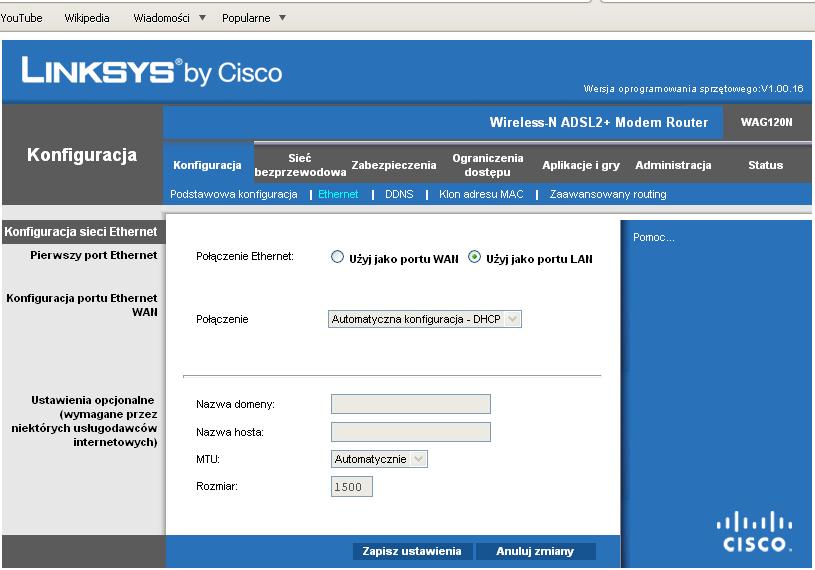815x570 pixels.
Task: Switch to Ograniczenia dostępu tab
Action: [488, 165]
